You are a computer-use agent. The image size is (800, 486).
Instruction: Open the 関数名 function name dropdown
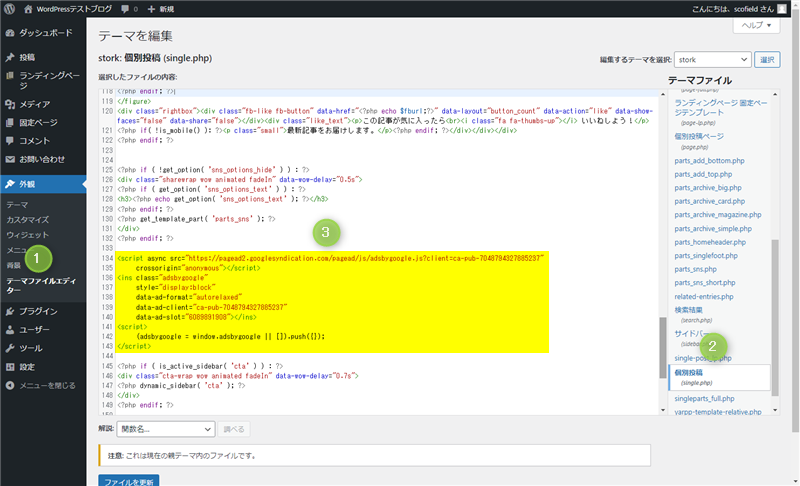(x=165, y=429)
